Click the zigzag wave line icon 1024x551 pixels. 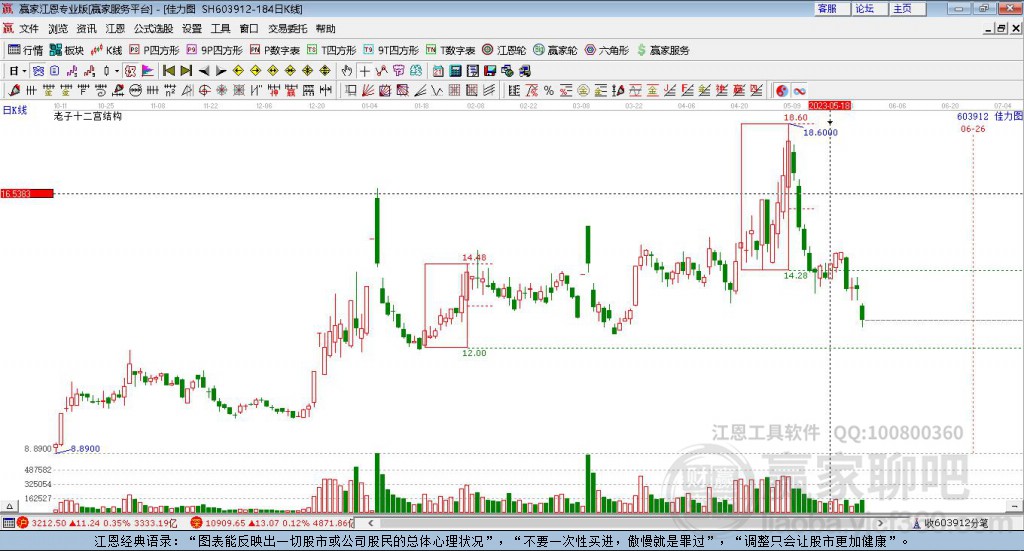[x=437, y=91]
